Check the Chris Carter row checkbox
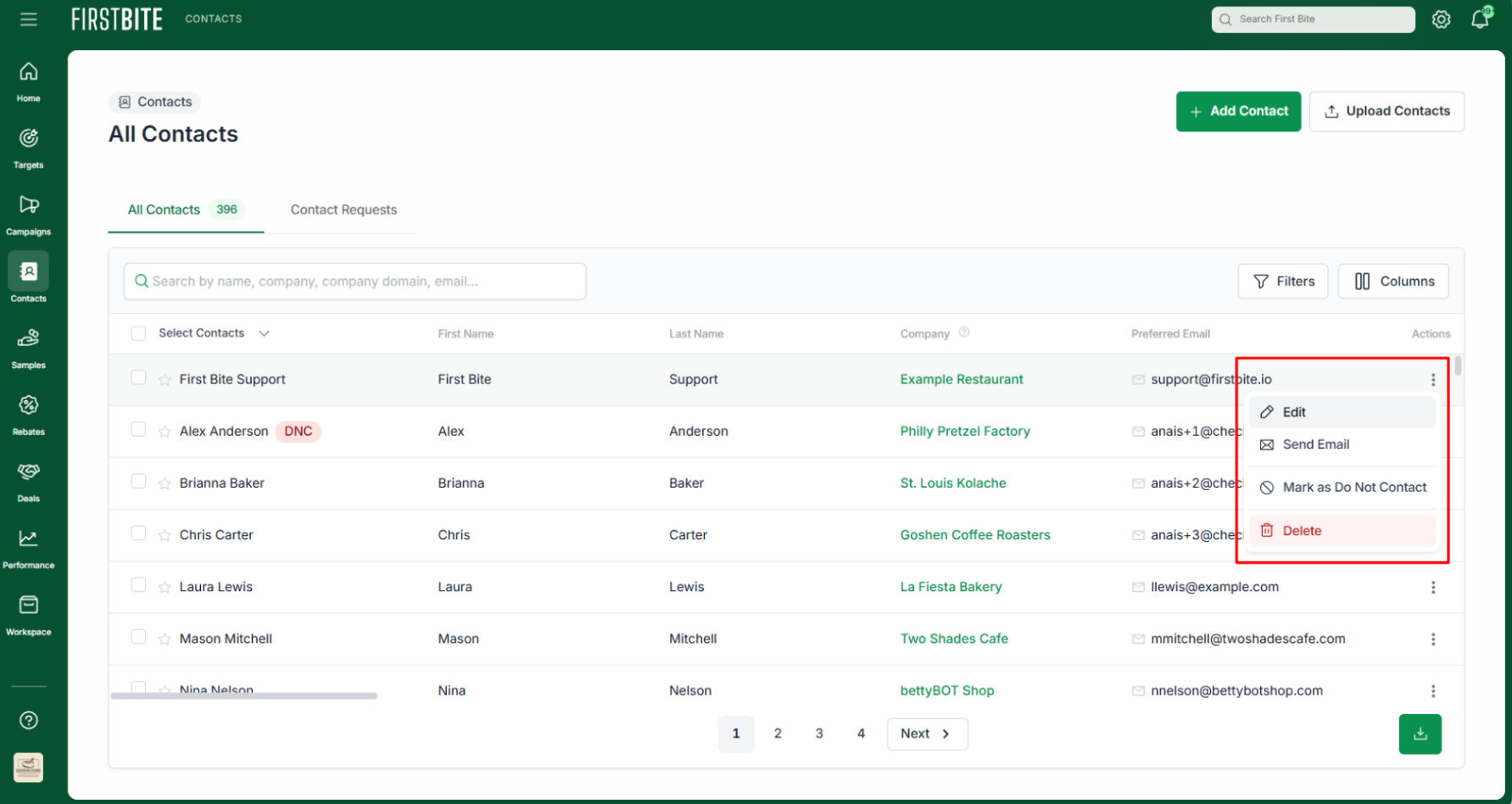The width and height of the screenshot is (1512, 804). [x=138, y=533]
